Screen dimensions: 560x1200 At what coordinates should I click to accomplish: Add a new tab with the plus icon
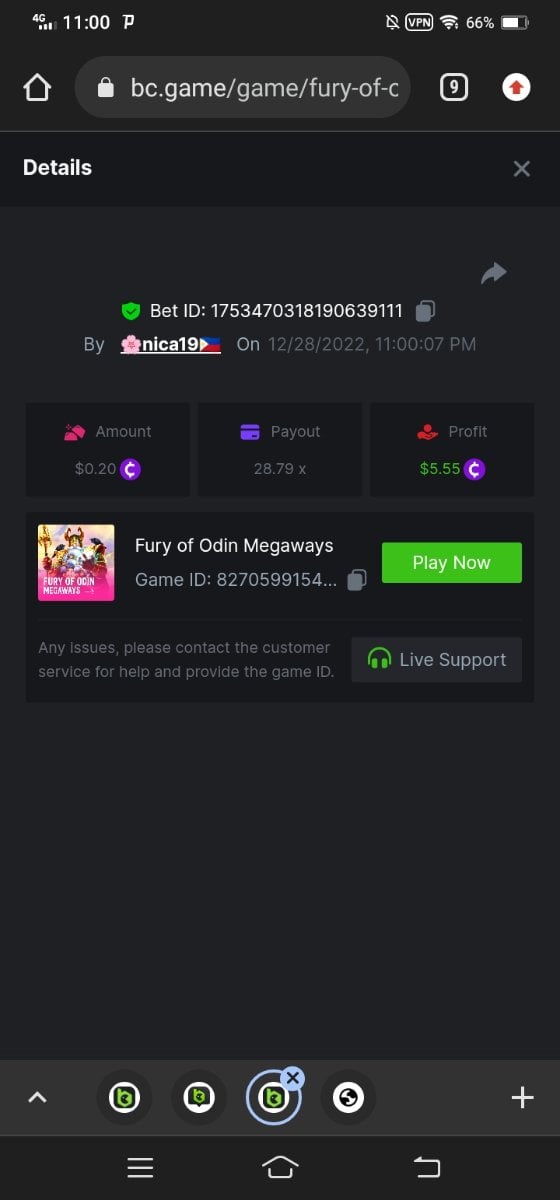click(x=522, y=1097)
